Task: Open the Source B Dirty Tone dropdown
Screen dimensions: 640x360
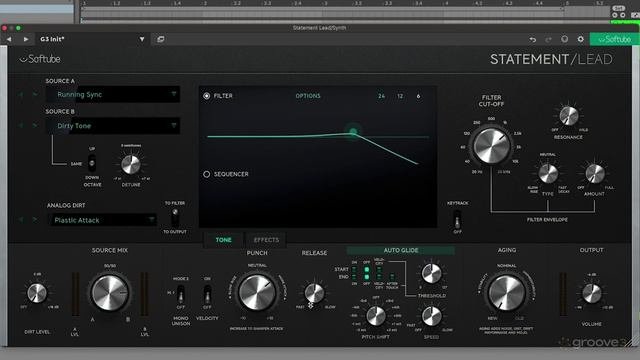Action: (x=113, y=125)
